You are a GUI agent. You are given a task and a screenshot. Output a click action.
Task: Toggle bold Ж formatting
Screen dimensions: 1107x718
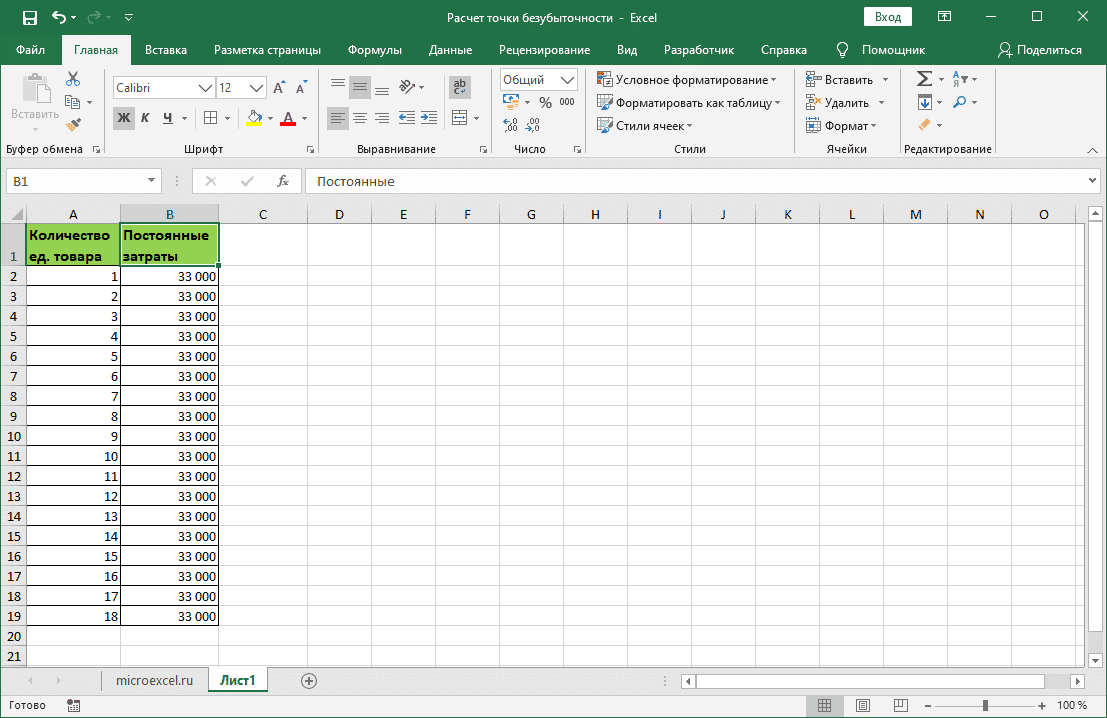[x=123, y=118]
